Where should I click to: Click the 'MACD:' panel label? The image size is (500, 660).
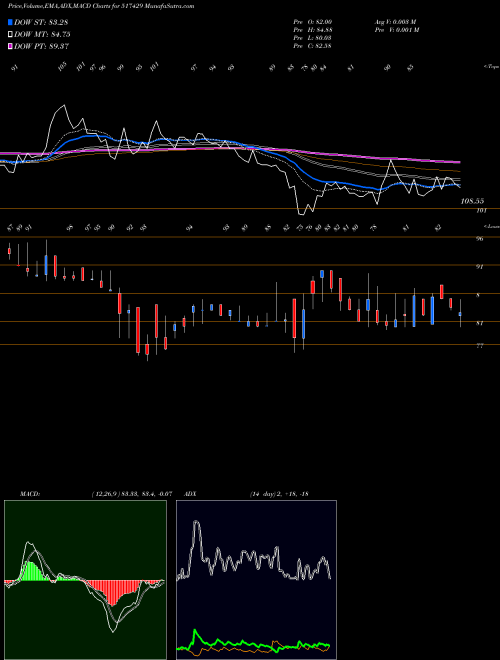point(30,494)
